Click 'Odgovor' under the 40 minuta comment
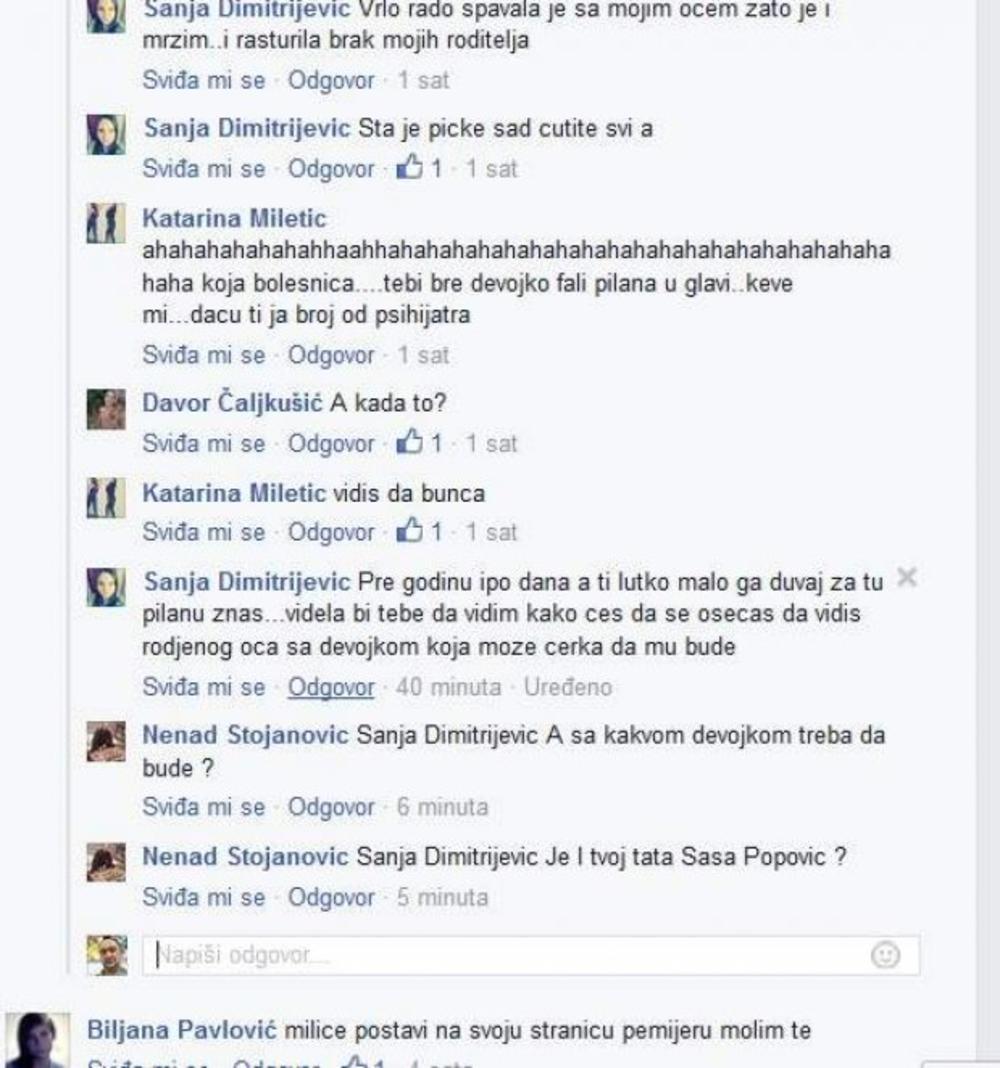 331,687
